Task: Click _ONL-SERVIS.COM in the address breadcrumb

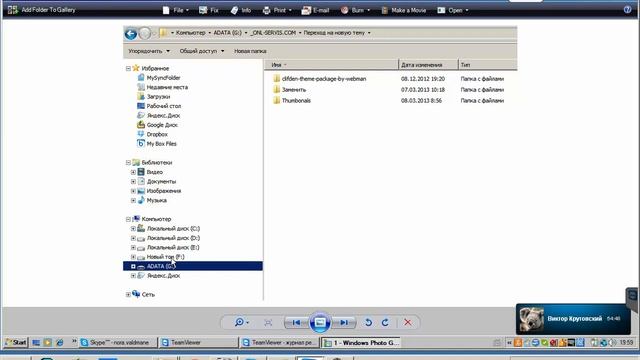Action: [273, 33]
